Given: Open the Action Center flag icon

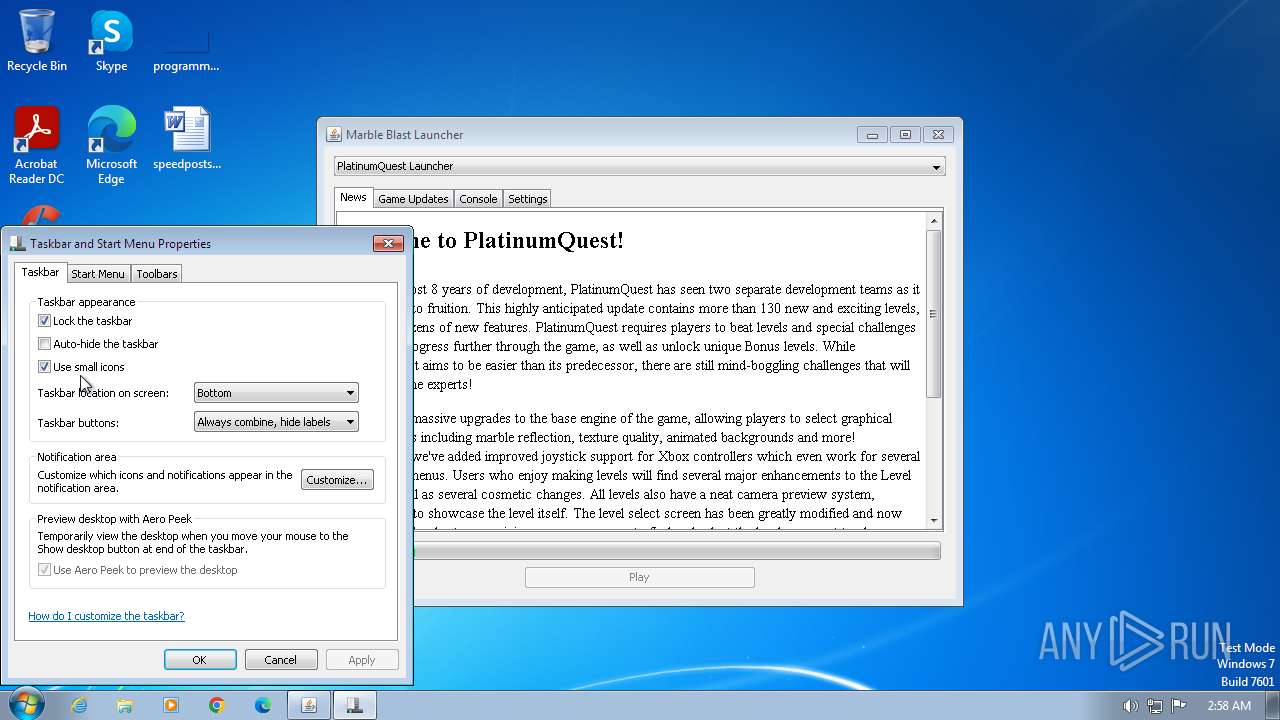Looking at the screenshot, I should pyautogui.click(x=1179, y=705).
